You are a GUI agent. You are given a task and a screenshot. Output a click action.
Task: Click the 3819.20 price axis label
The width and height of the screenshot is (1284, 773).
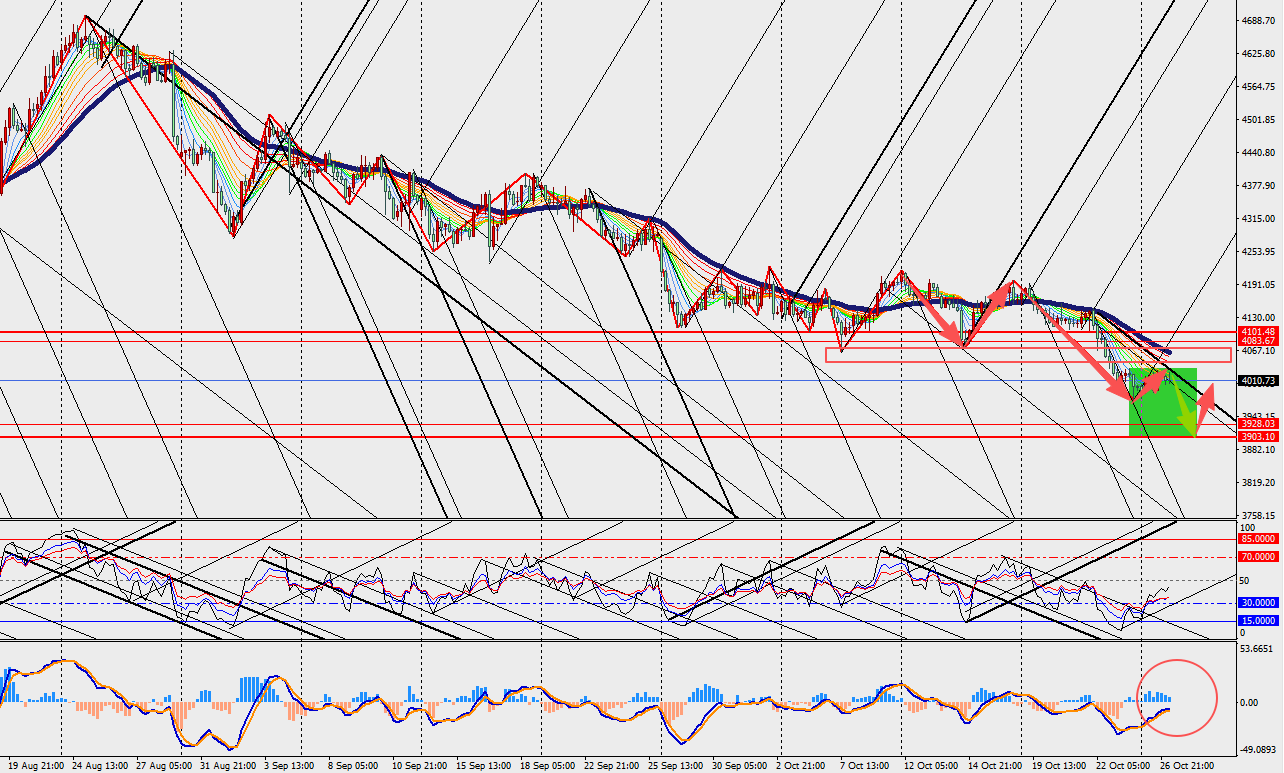(1258, 483)
